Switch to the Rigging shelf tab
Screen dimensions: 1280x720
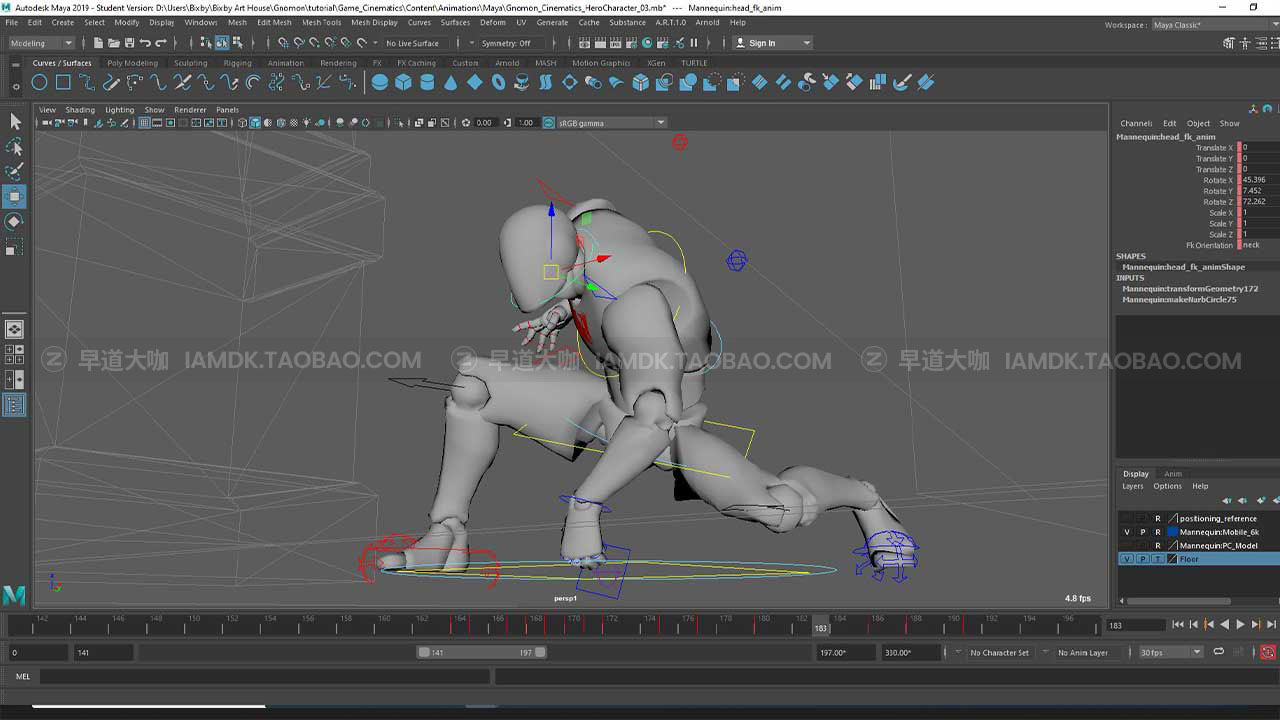(237, 63)
